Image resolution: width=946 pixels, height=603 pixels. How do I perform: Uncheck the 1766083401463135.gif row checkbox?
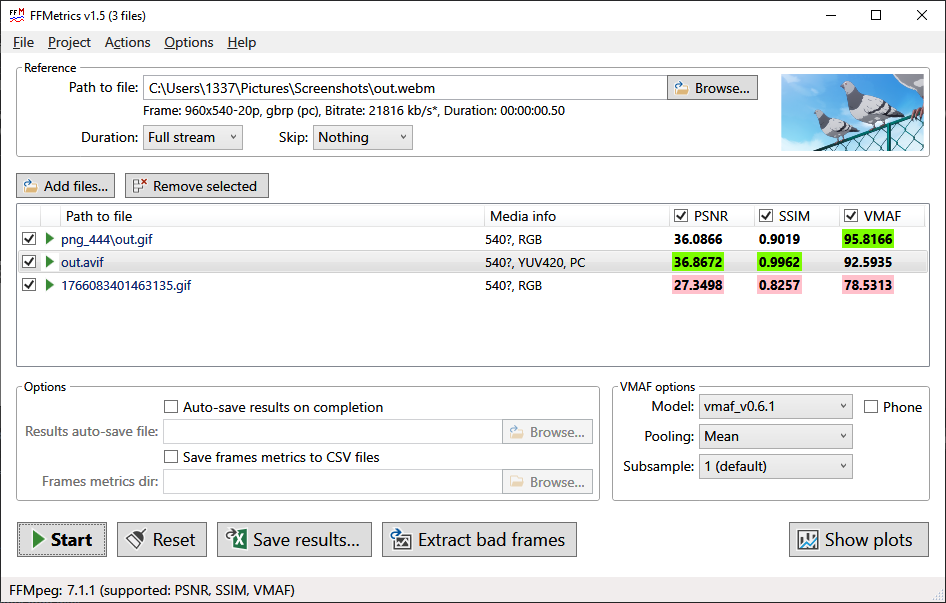pos(28,285)
